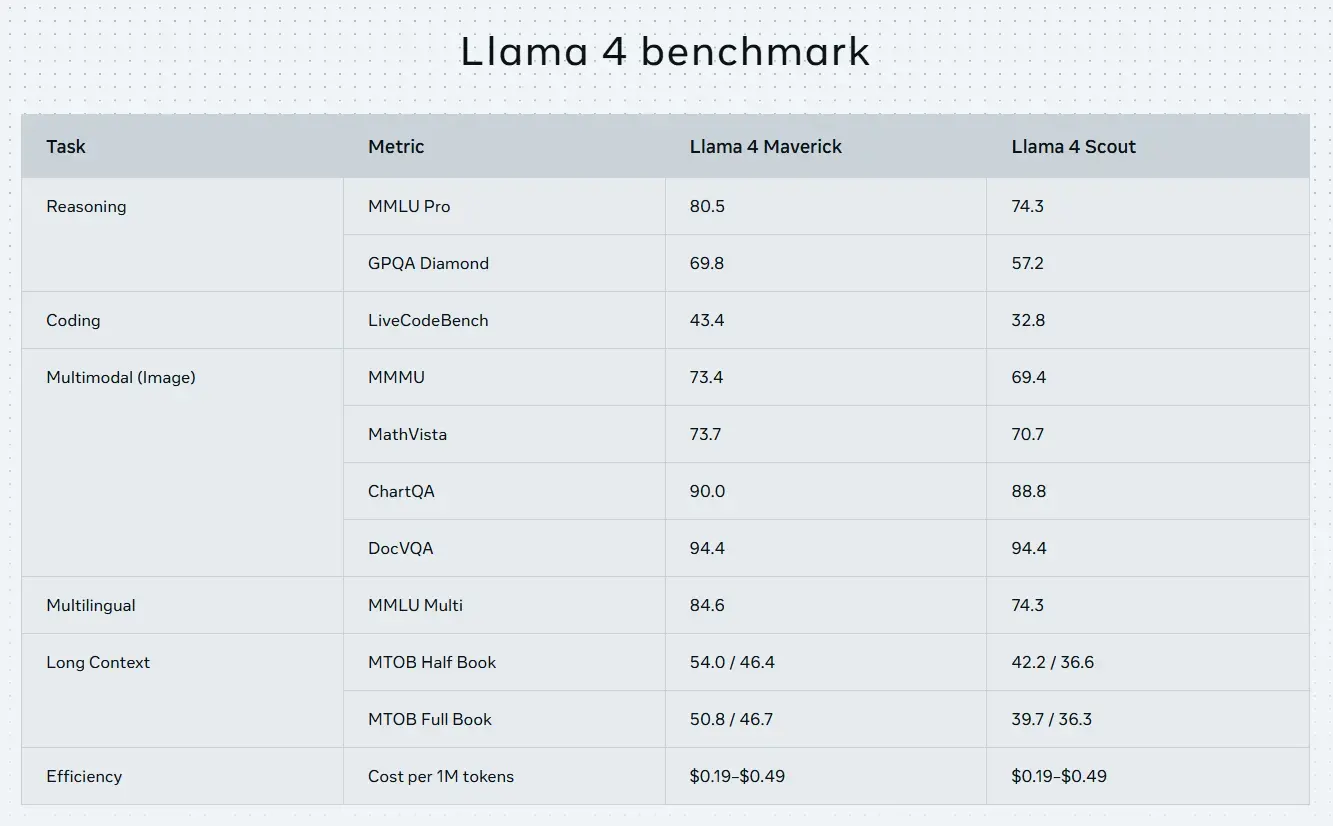The image size is (1333, 826).
Task: Click the MTOB Half Book metric cell
Action: tap(505, 663)
